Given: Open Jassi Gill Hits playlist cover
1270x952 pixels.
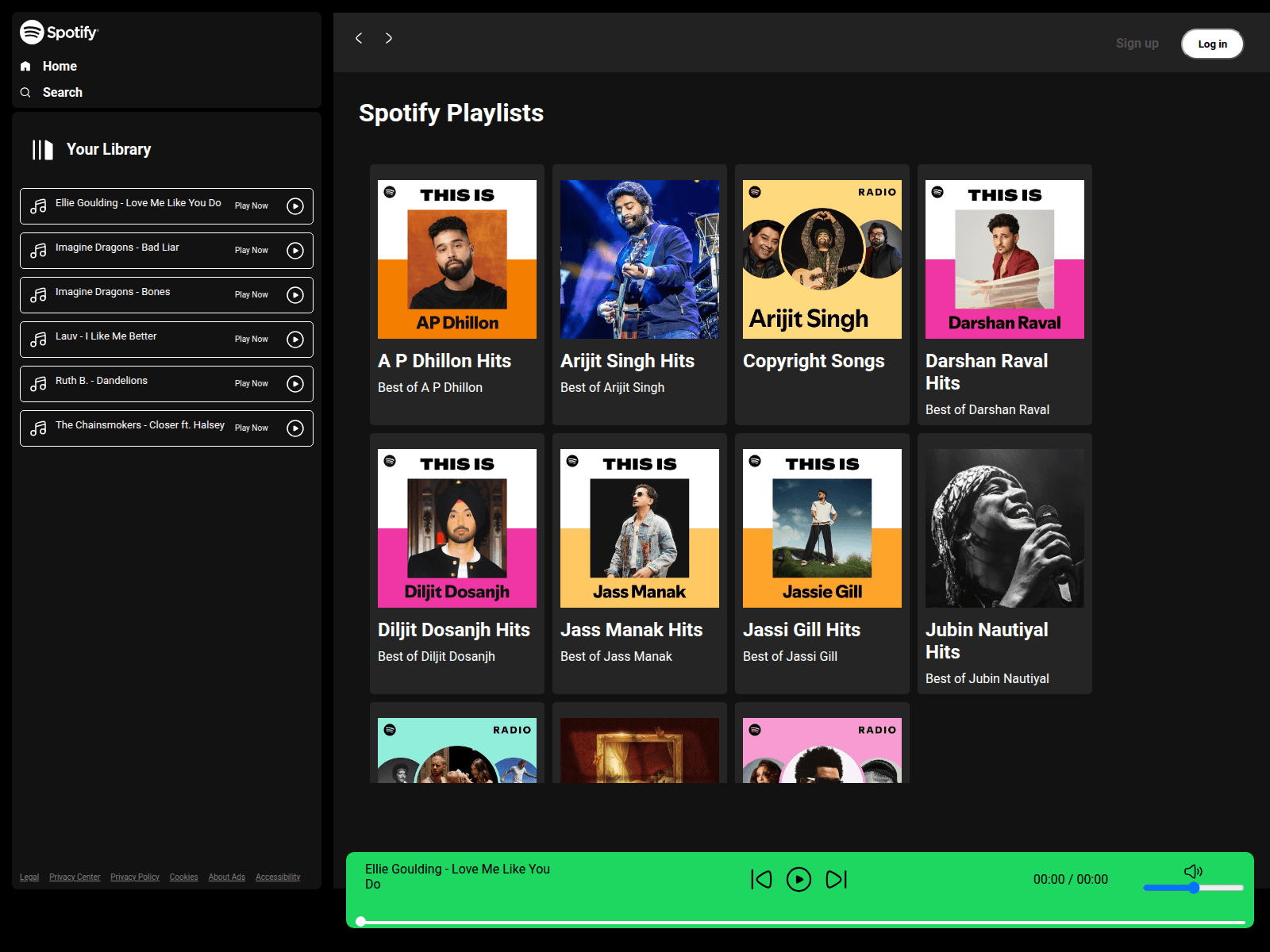Looking at the screenshot, I should click(822, 528).
